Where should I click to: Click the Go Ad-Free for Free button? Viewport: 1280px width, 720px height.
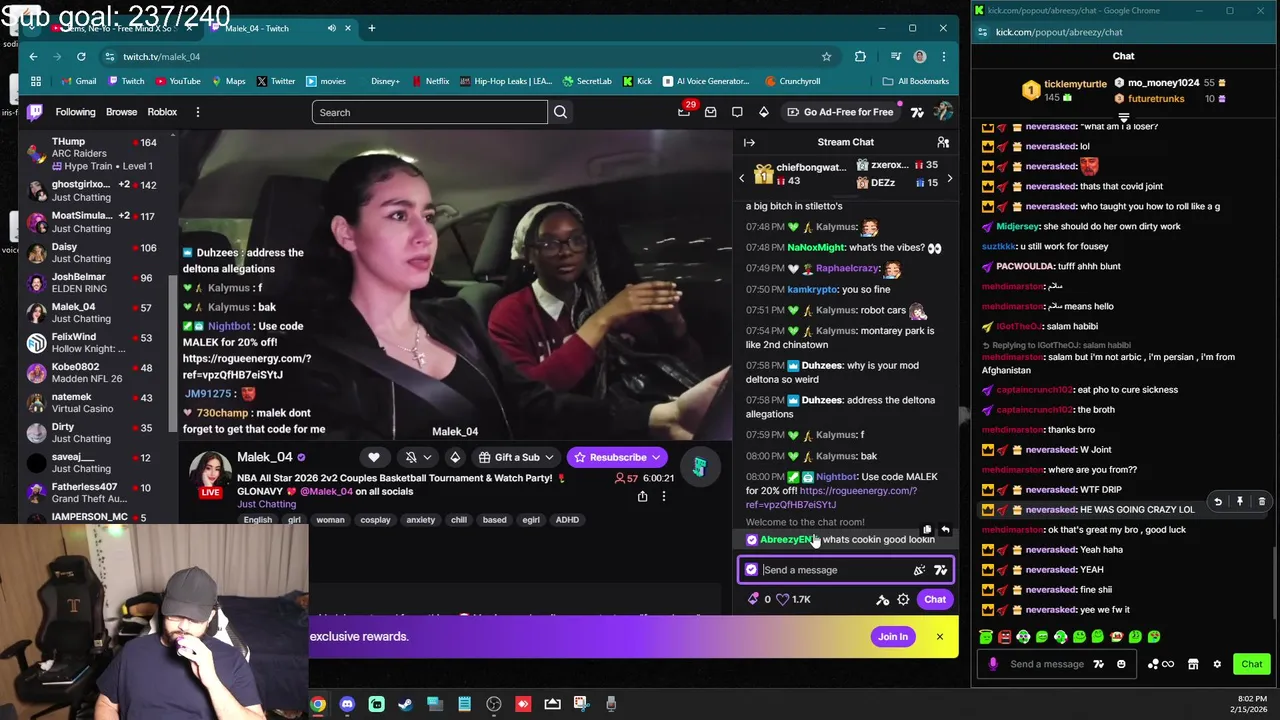click(840, 112)
